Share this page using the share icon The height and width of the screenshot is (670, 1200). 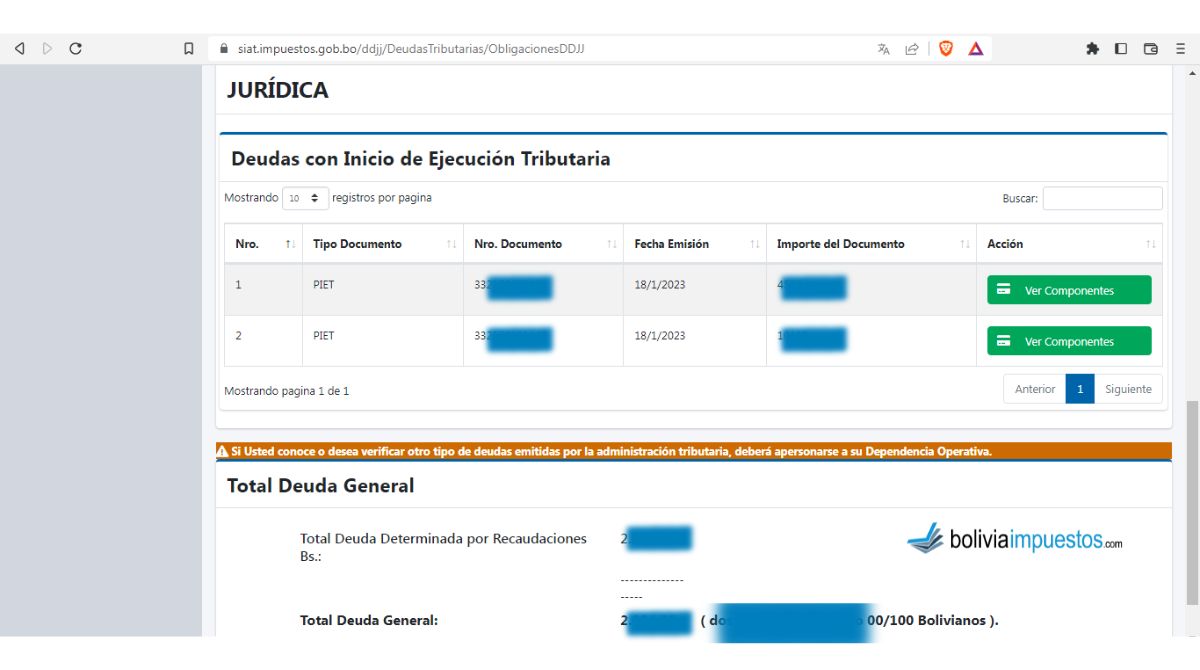tap(911, 48)
